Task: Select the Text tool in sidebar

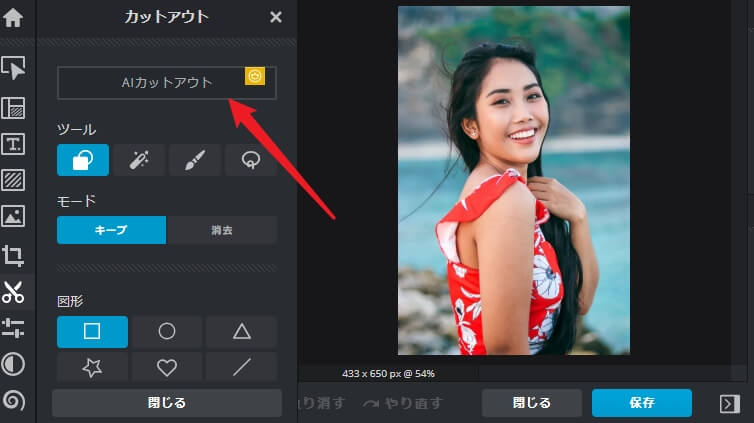Action: 13,144
